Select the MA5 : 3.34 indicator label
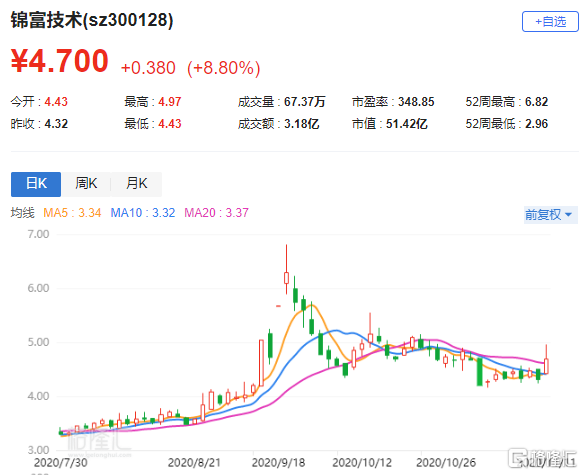This screenshot has height=475, width=583. [72, 213]
